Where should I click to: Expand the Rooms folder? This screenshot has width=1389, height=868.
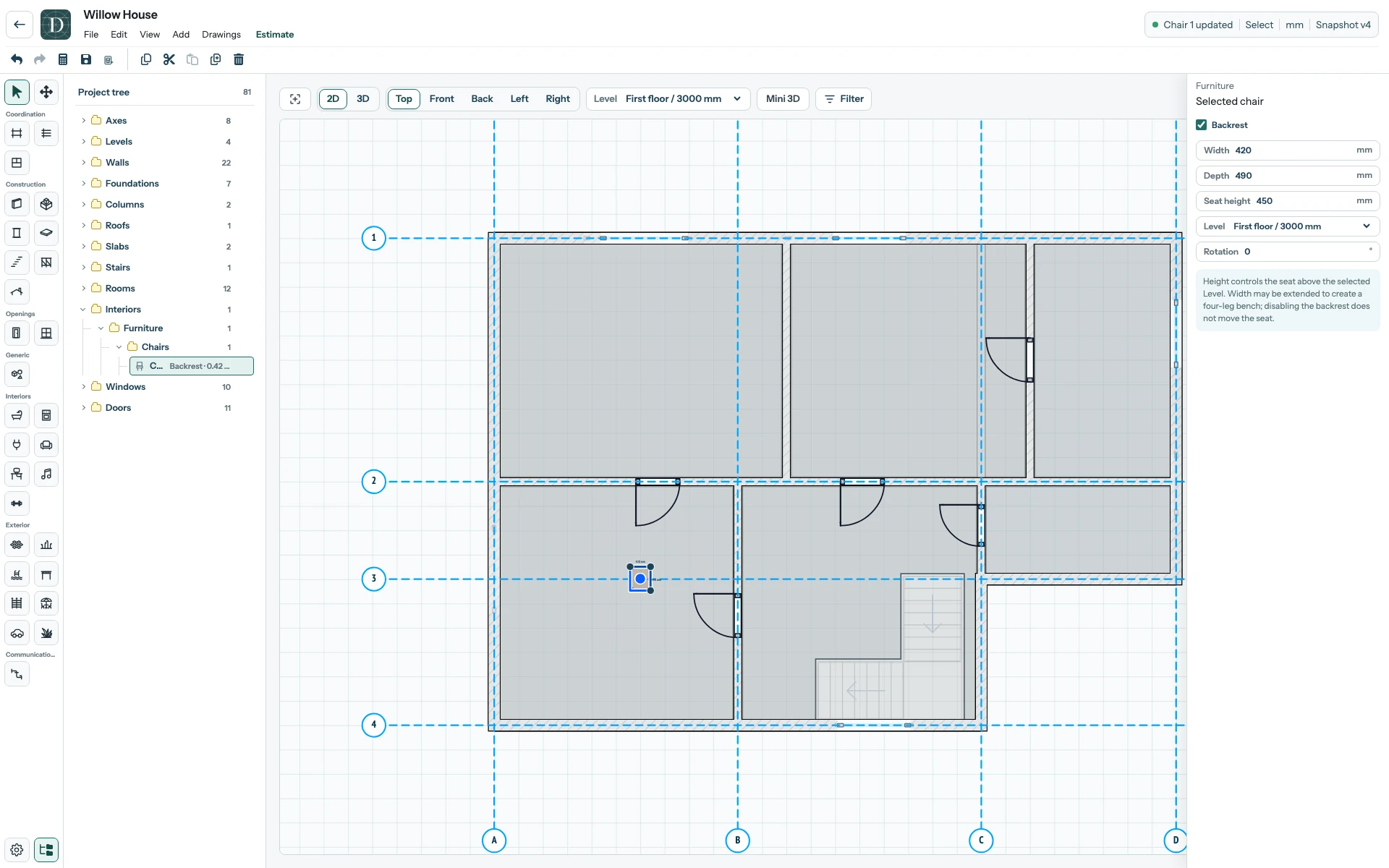click(x=84, y=289)
